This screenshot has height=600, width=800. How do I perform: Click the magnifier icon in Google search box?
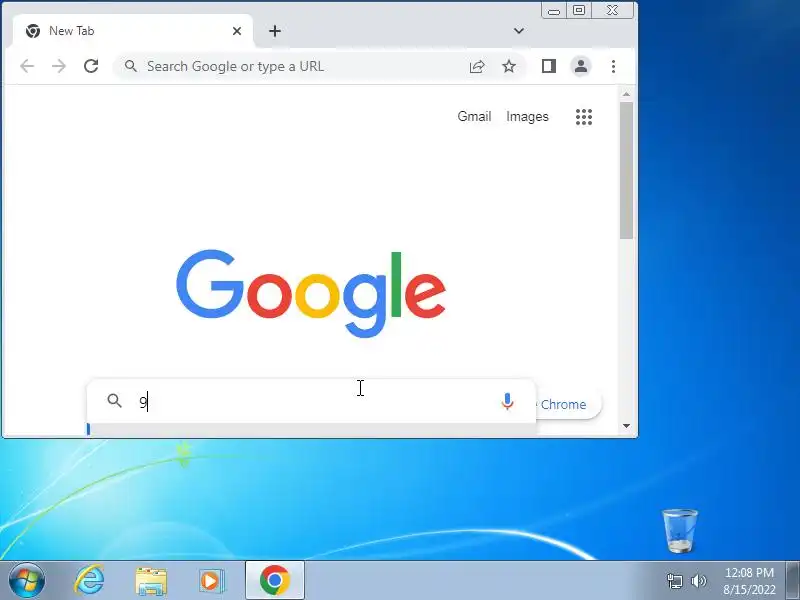click(x=115, y=401)
